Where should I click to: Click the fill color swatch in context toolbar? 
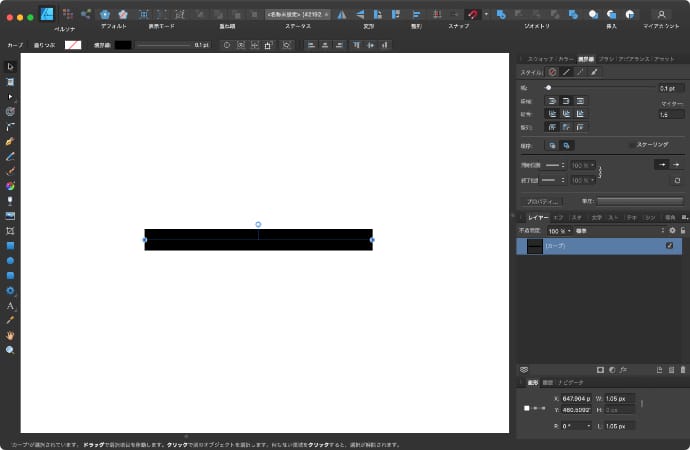click(x=73, y=45)
